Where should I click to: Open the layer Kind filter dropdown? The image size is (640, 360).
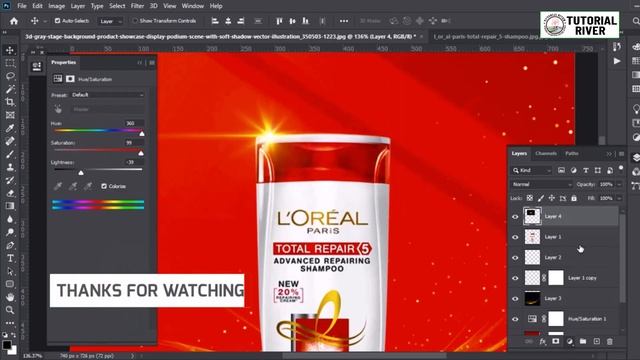532,171
